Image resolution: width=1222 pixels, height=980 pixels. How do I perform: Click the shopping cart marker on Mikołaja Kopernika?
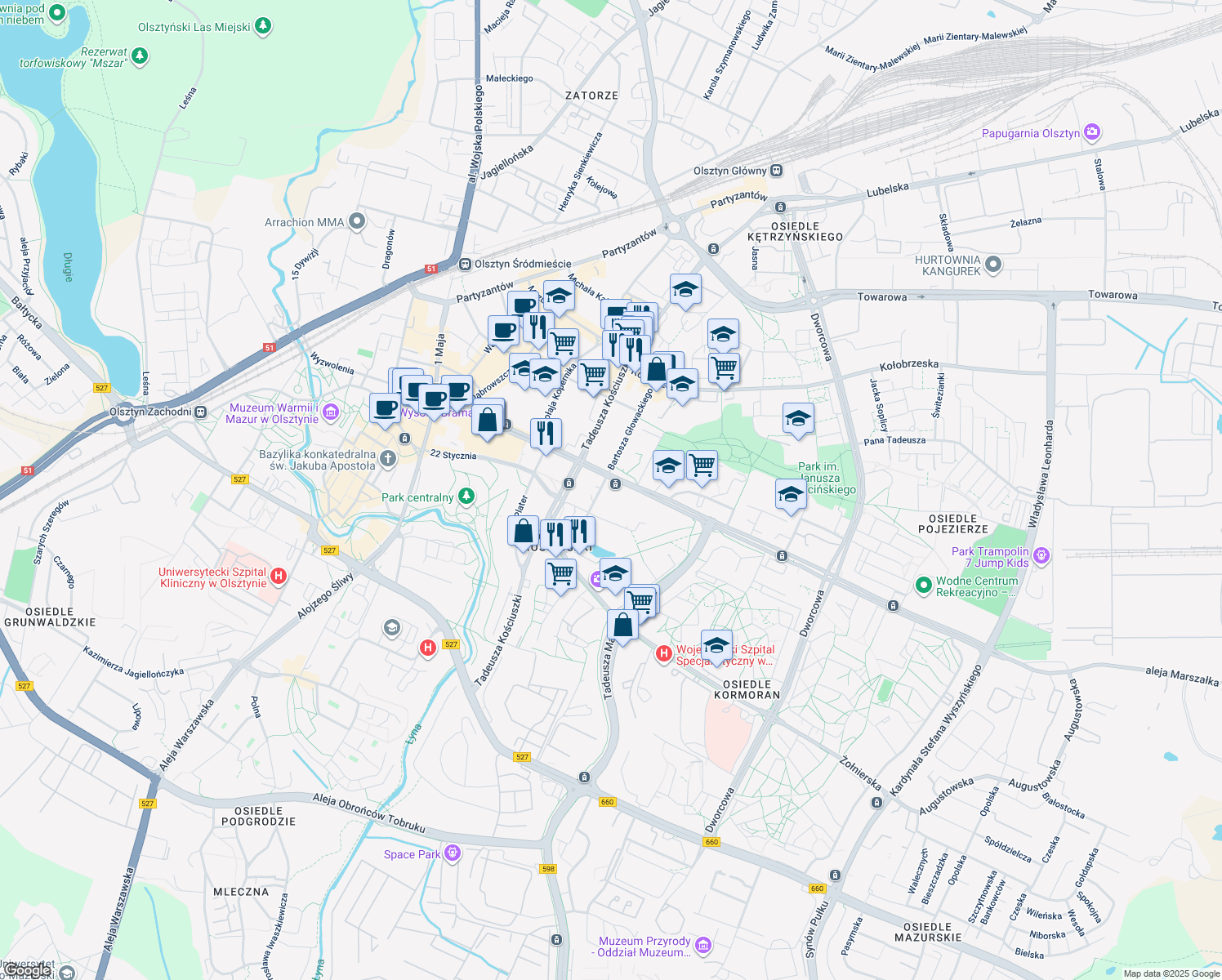coord(593,375)
